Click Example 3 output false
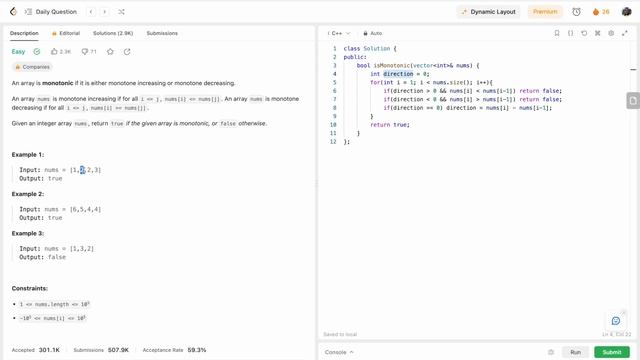 pyautogui.click(x=42, y=257)
